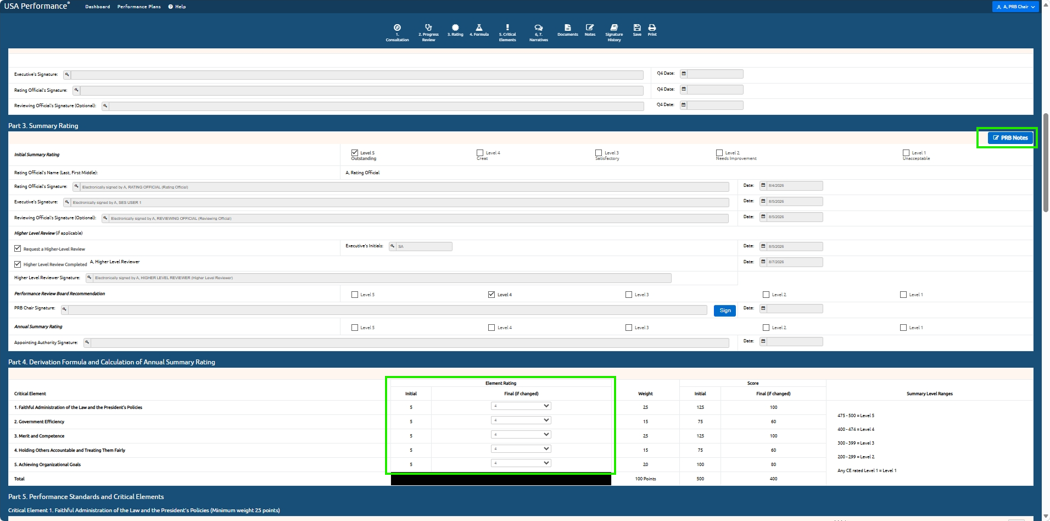The height and width of the screenshot is (521, 1050).
Task: Jump to 4. Formula flask icon
Action: coord(479,30)
